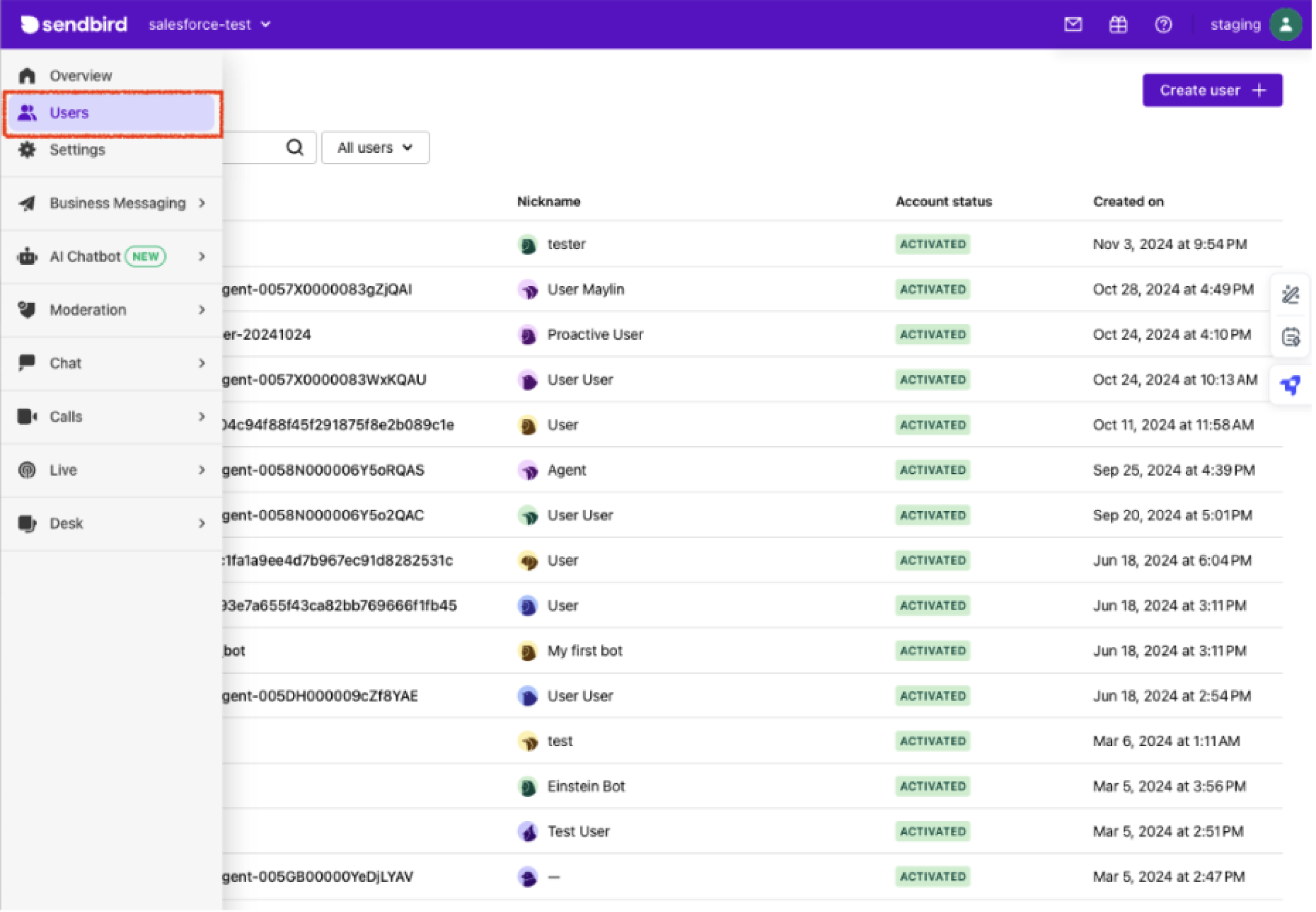Open user ID ending YeDjLYAV
The image size is (1316, 912).
(x=318, y=878)
